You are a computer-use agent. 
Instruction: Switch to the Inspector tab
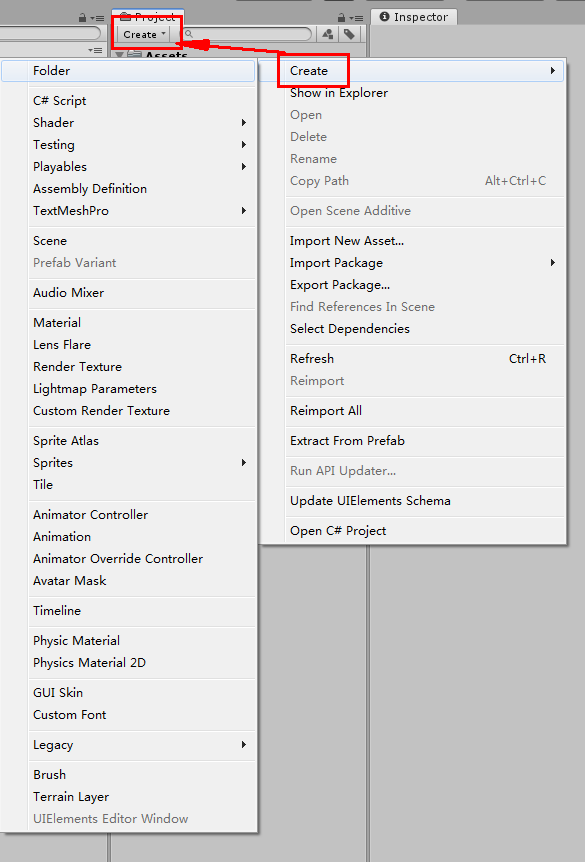point(415,17)
